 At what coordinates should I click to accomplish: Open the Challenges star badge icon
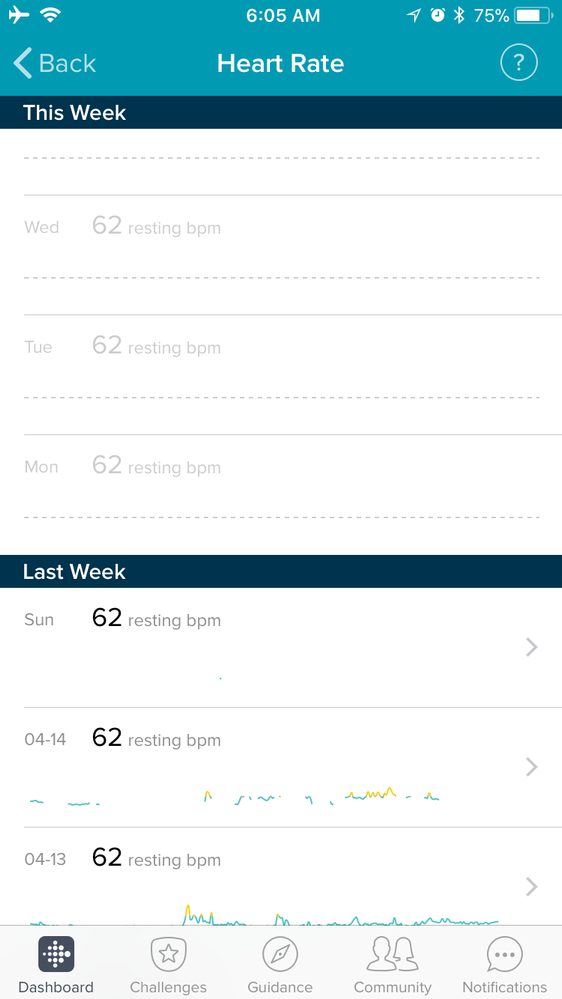168,954
